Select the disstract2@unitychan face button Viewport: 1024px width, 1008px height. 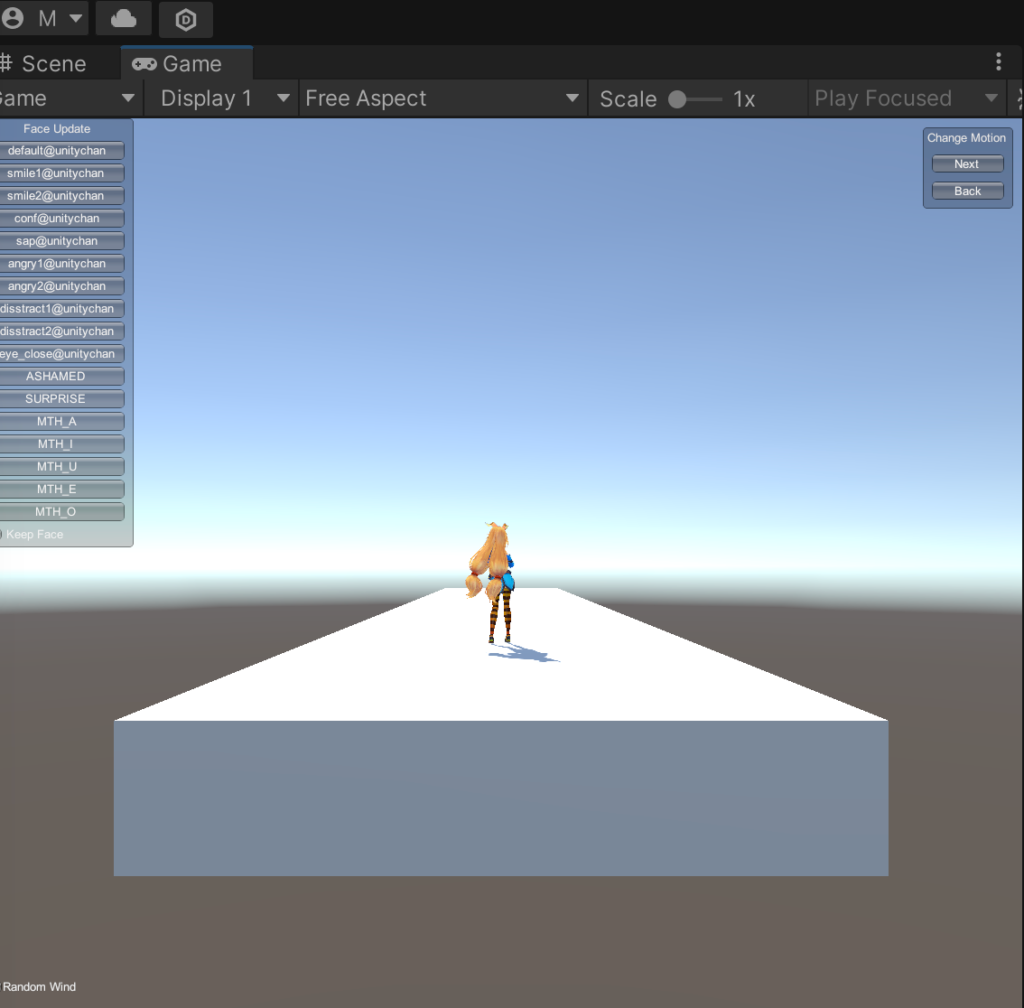[61, 332]
